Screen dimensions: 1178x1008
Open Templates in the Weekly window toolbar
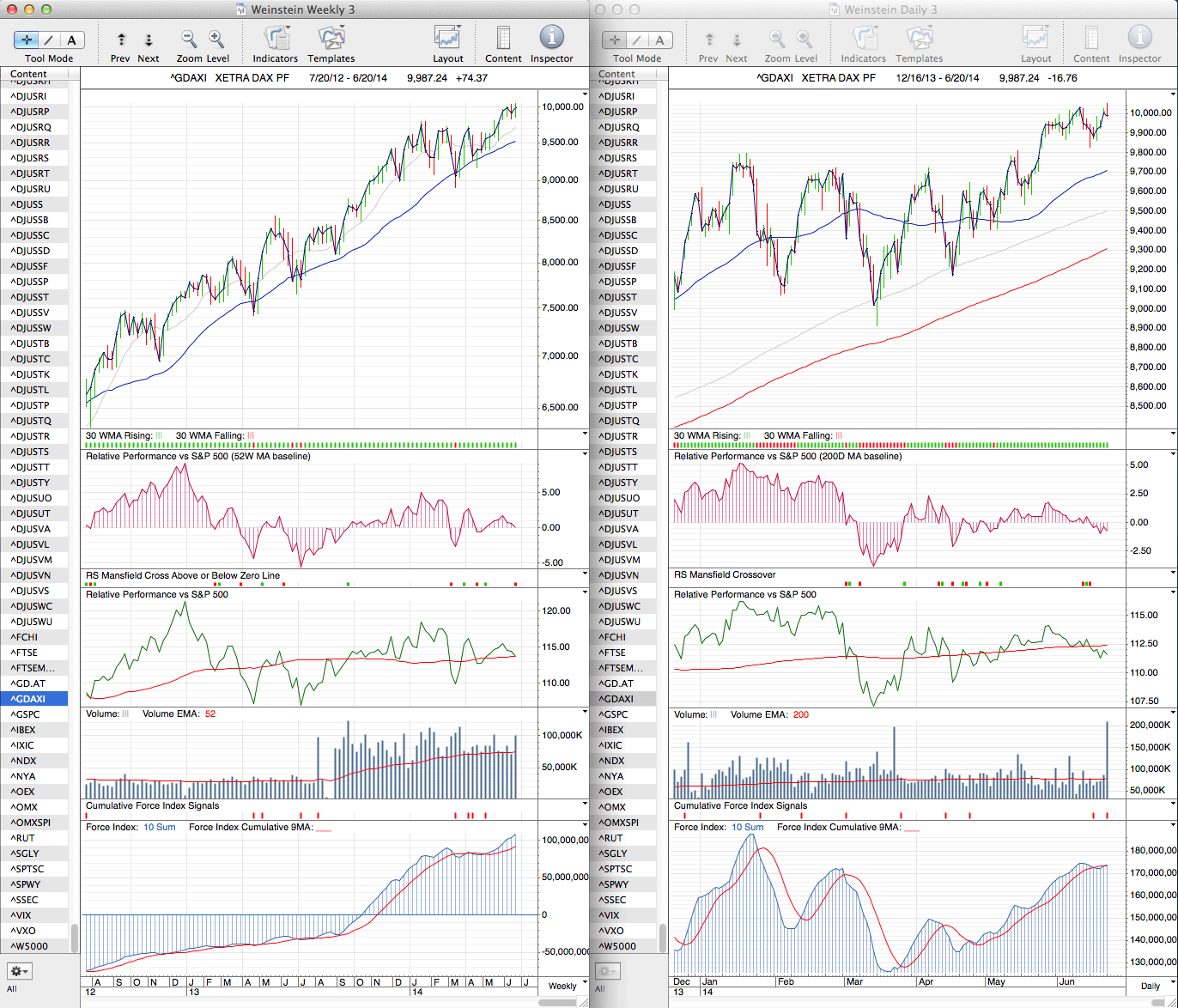click(x=331, y=39)
